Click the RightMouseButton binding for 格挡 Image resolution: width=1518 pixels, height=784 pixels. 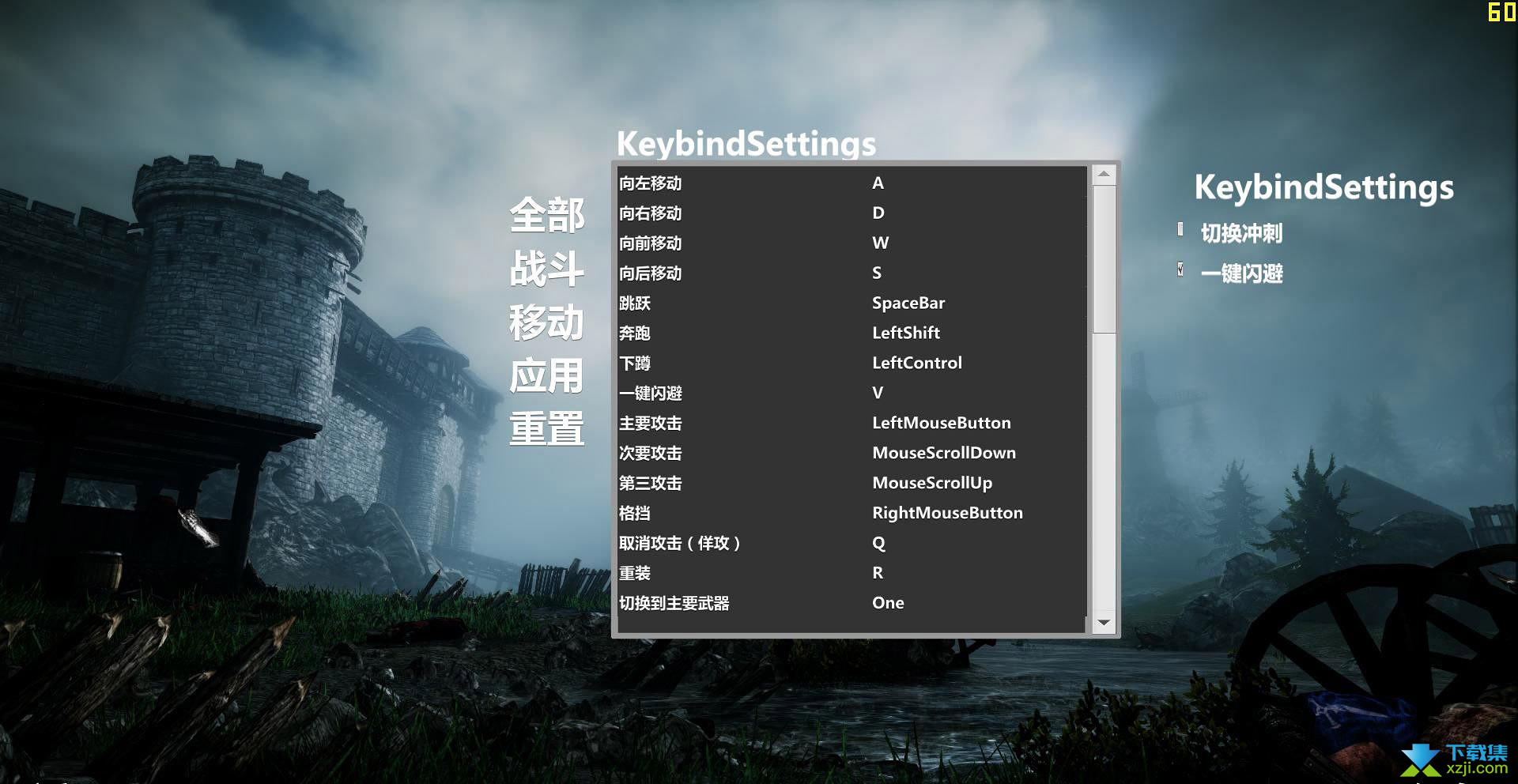click(x=947, y=514)
